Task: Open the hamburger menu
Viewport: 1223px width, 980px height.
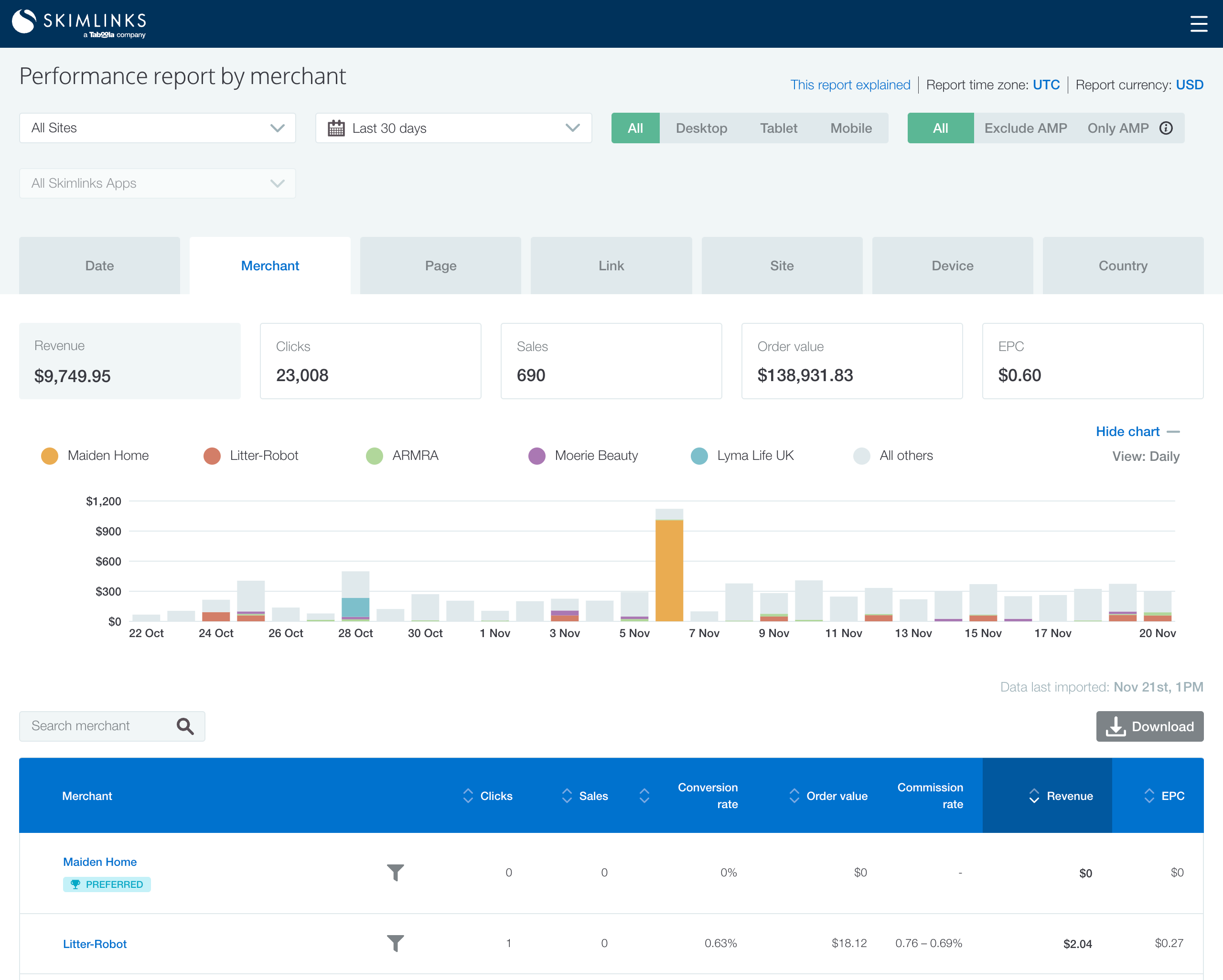Action: (1198, 24)
